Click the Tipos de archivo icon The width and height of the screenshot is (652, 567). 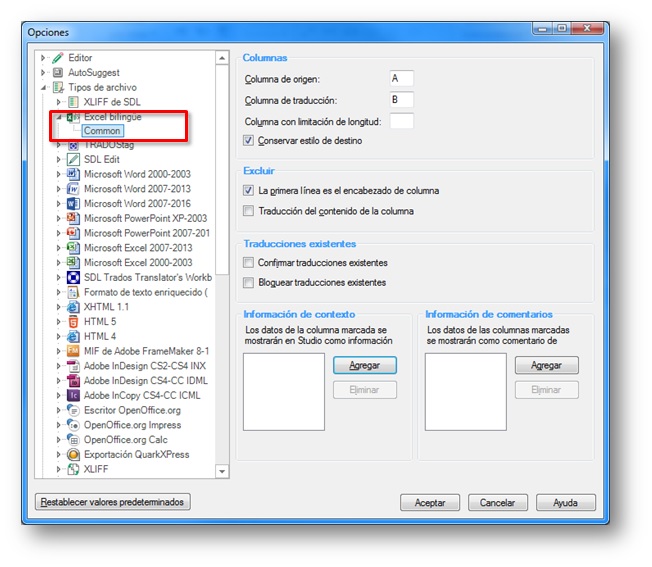[x=58, y=87]
